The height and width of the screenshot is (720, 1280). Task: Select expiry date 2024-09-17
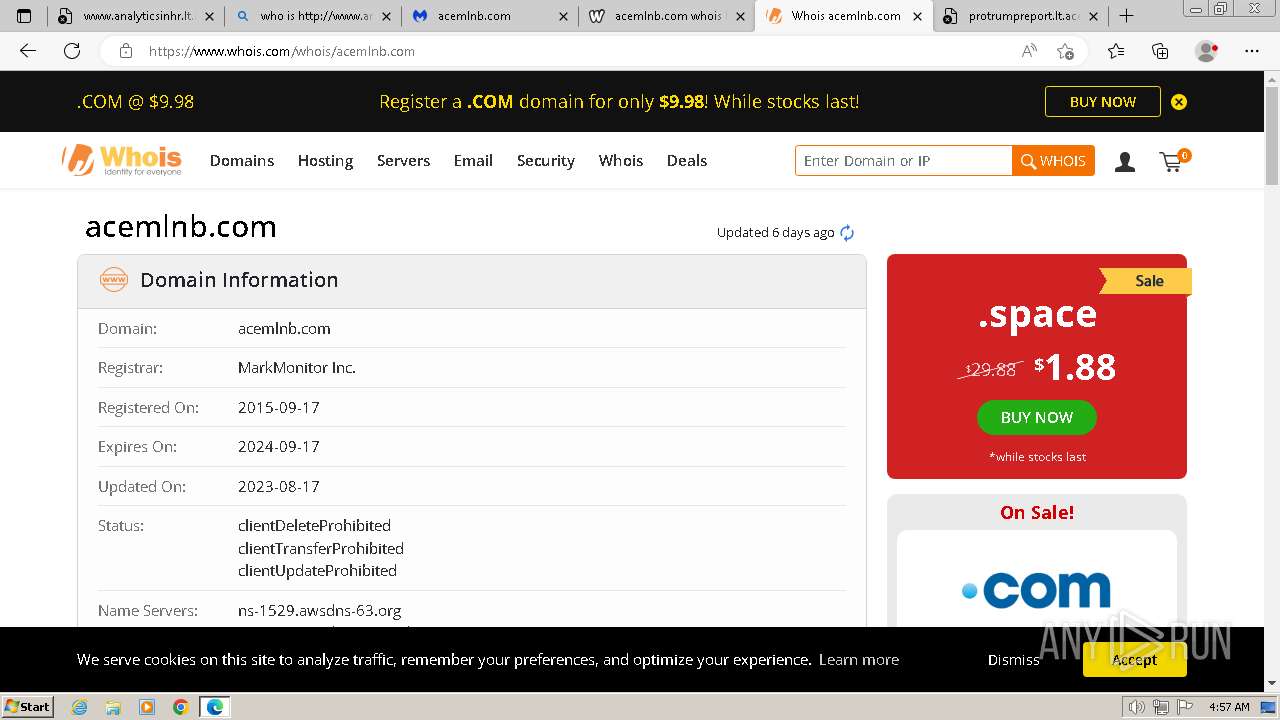click(x=279, y=446)
